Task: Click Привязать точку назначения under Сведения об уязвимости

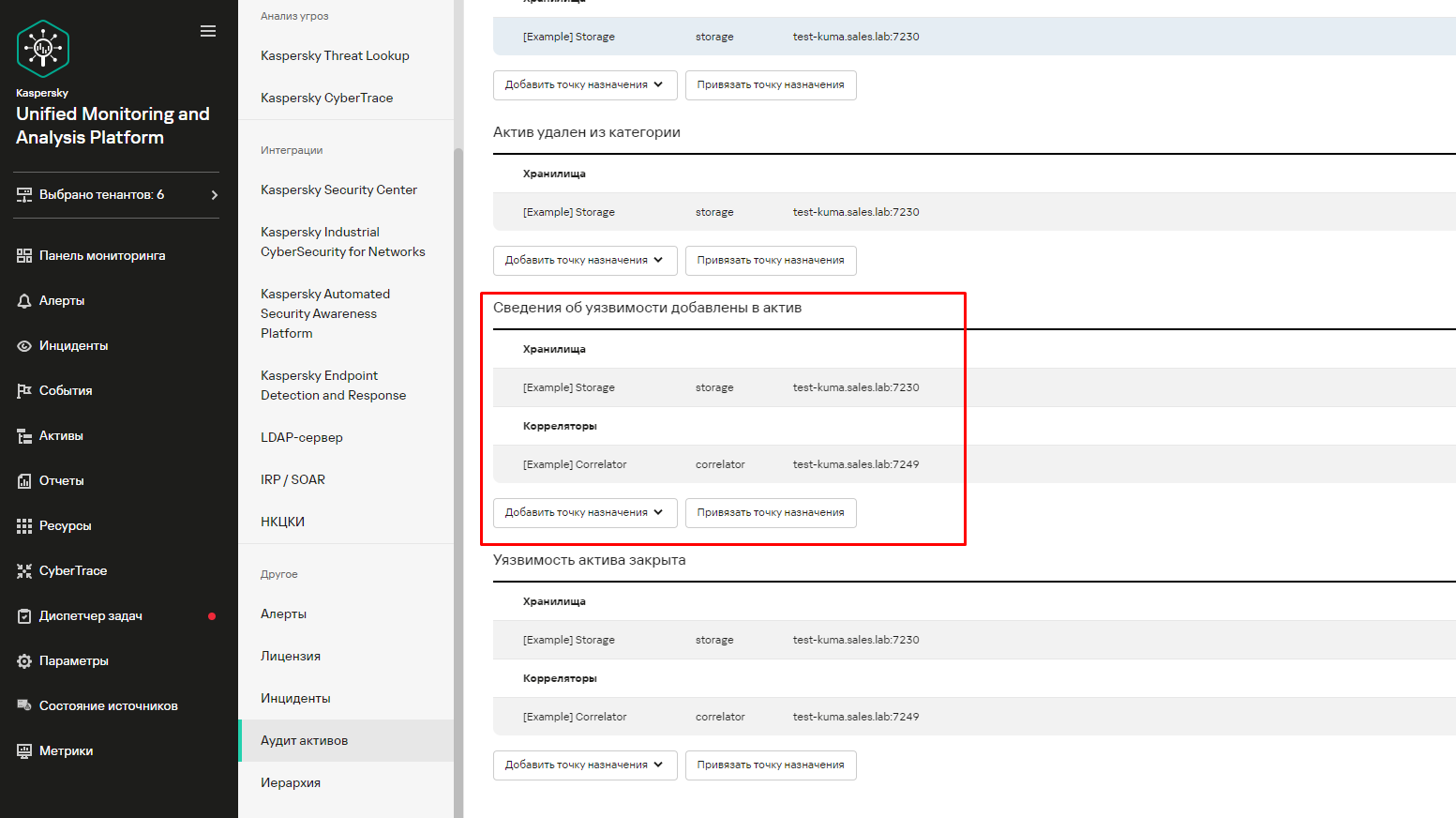Action: coord(771,512)
